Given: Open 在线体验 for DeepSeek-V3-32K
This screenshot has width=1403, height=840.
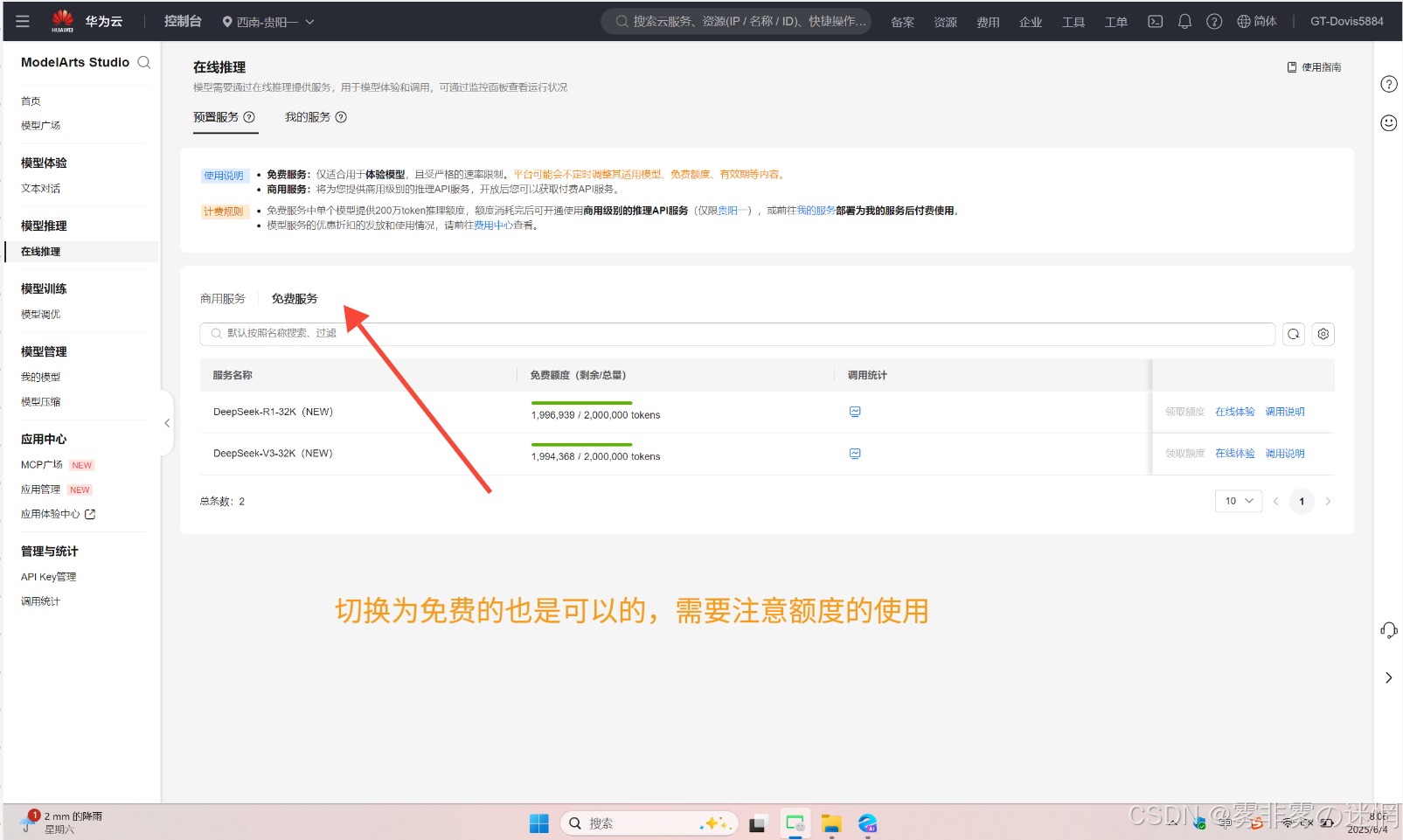Looking at the screenshot, I should (1234, 454).
